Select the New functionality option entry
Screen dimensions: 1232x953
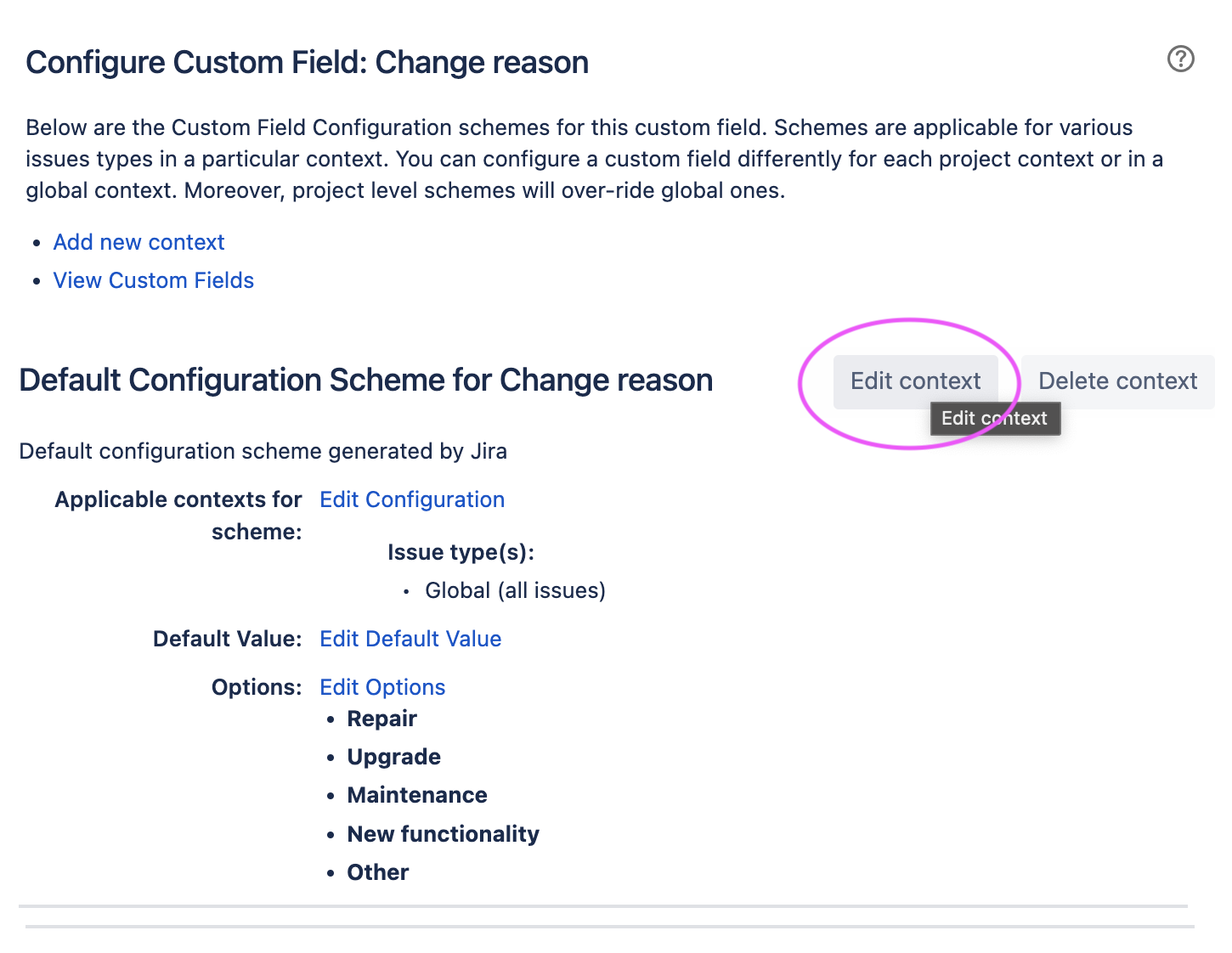[443, 834]
